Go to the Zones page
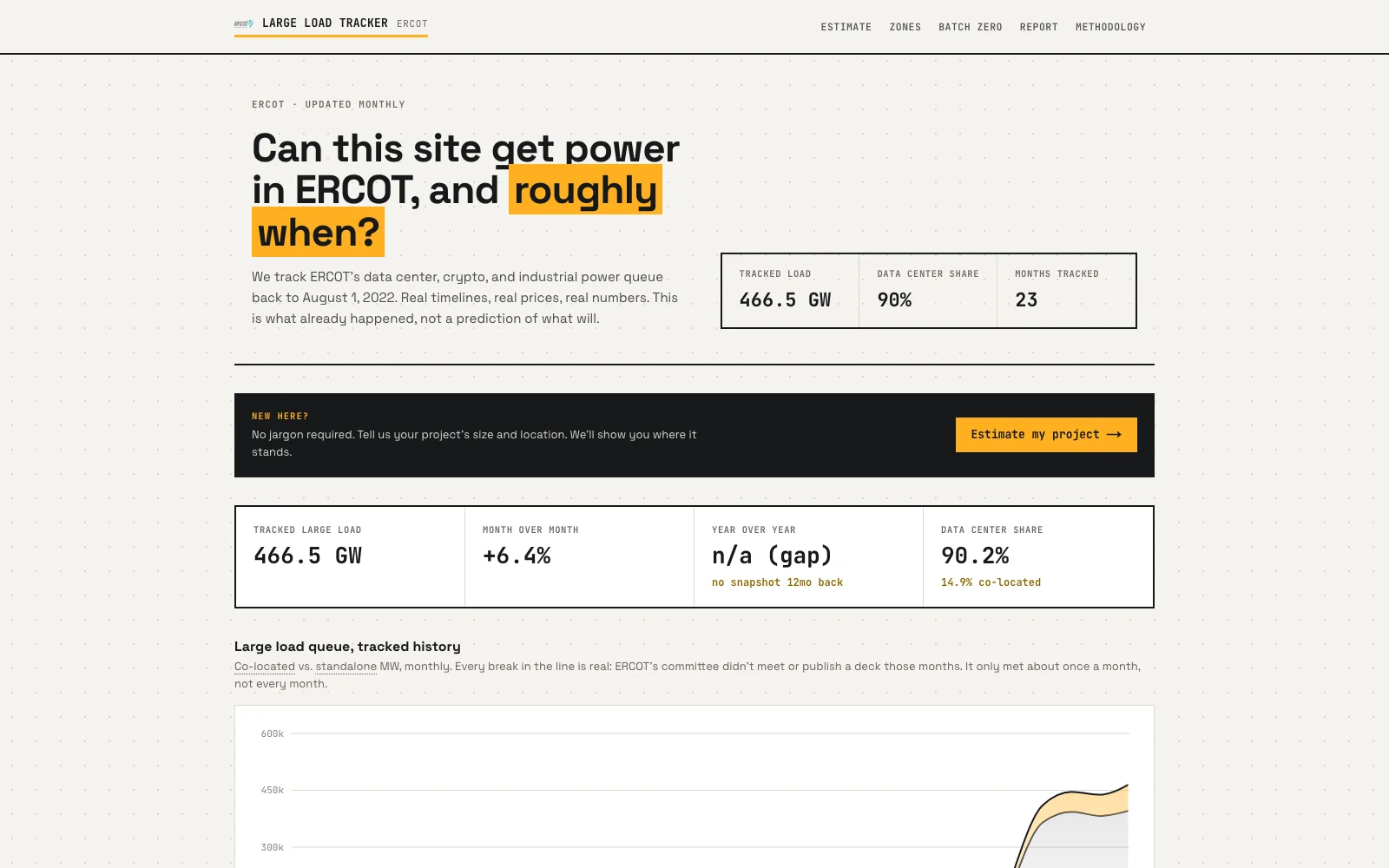Viewport: 1389px width, 868px height. click(905, 27)
